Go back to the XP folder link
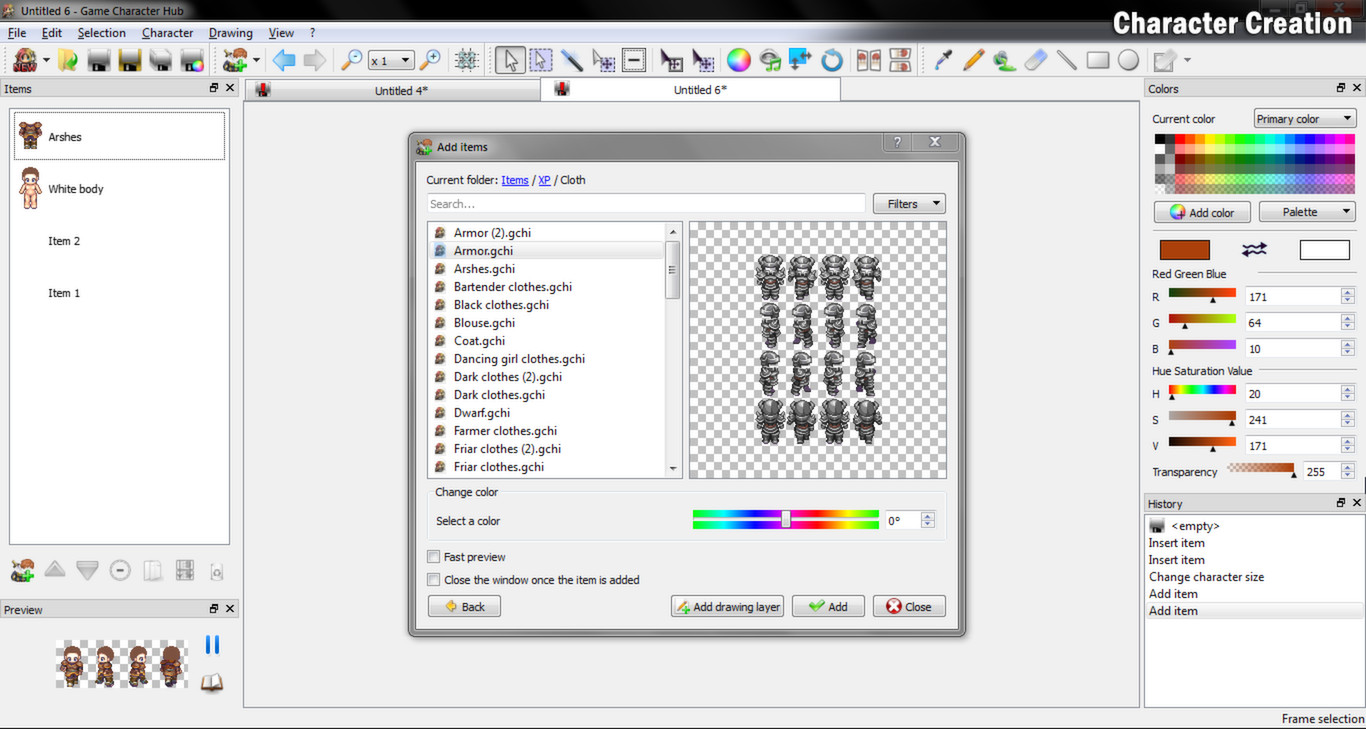This screenshot has height=729, width=1366. (544, 180)
